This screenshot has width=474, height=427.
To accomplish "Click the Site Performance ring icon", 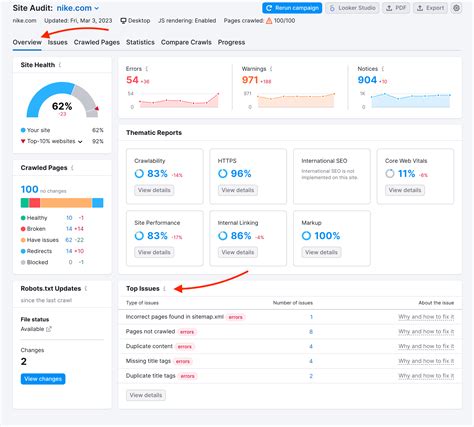I will (x=139, y=236).
